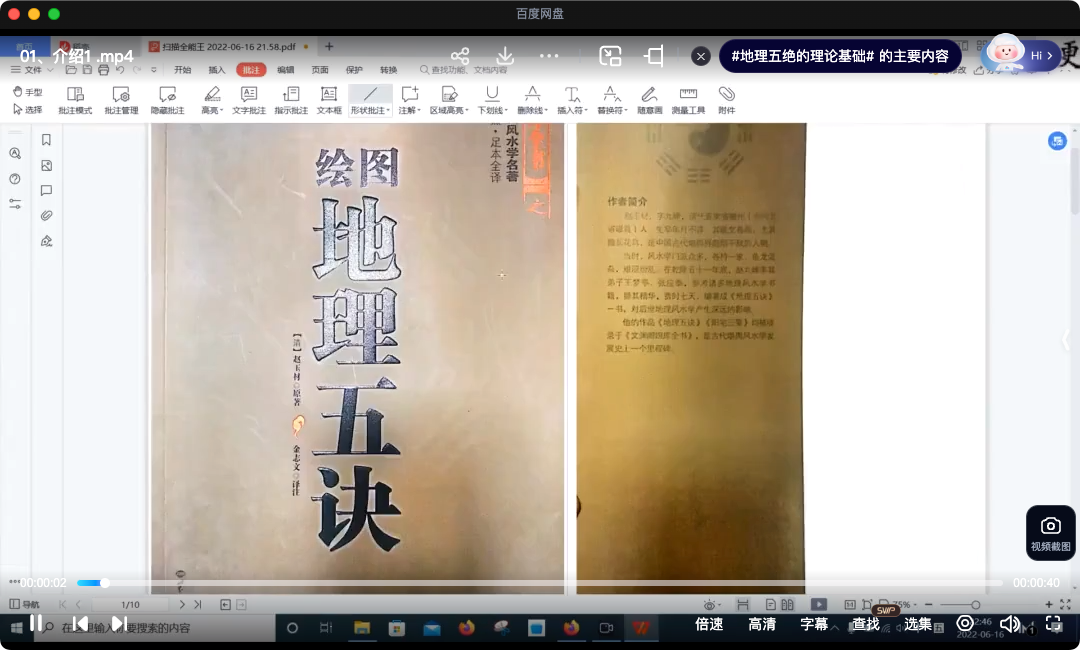Click the circular record icon beside volume
Screen dimensions: 1080x650
pos(965,623)
